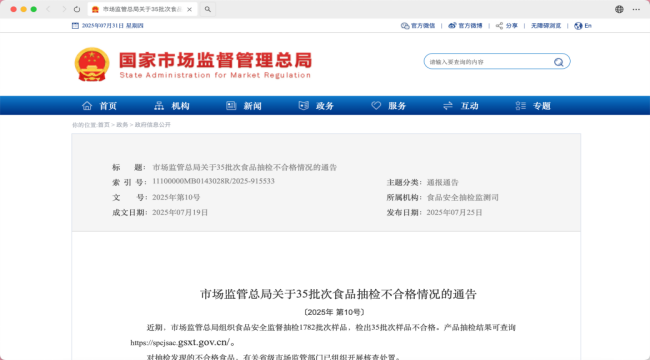Click the 国家市场监督管理总局 site title
The height and width of the screenshot is (360, 650).
[x=216, y=60]
